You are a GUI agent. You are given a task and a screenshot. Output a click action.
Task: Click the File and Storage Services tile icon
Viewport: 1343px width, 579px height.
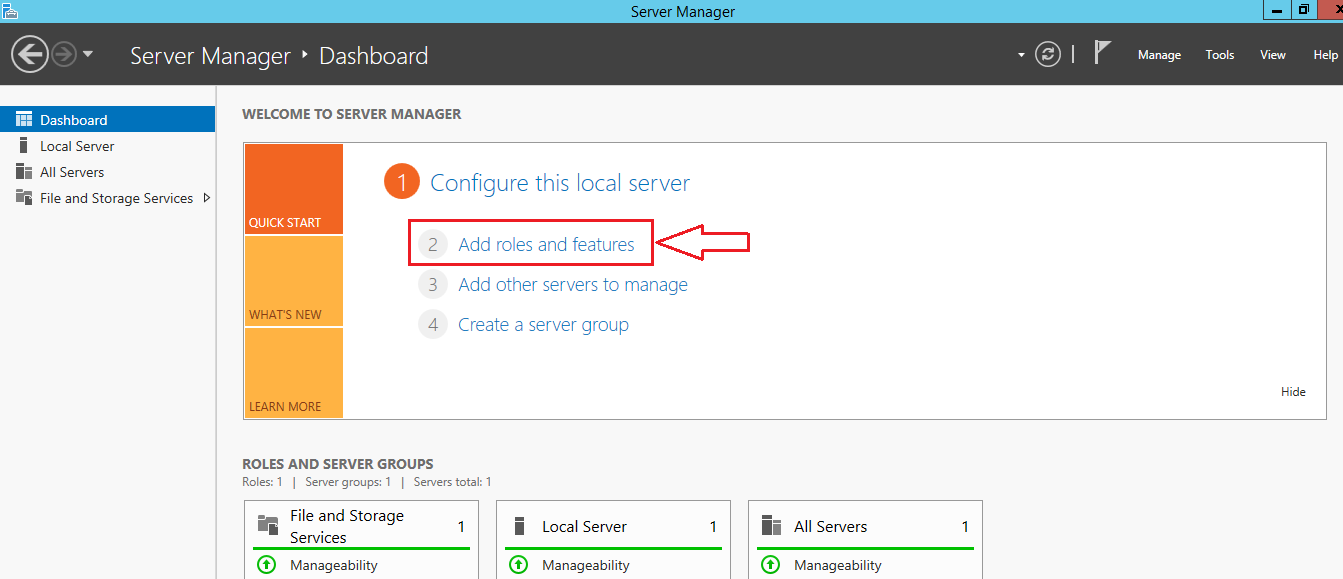[x=268, y=525]
